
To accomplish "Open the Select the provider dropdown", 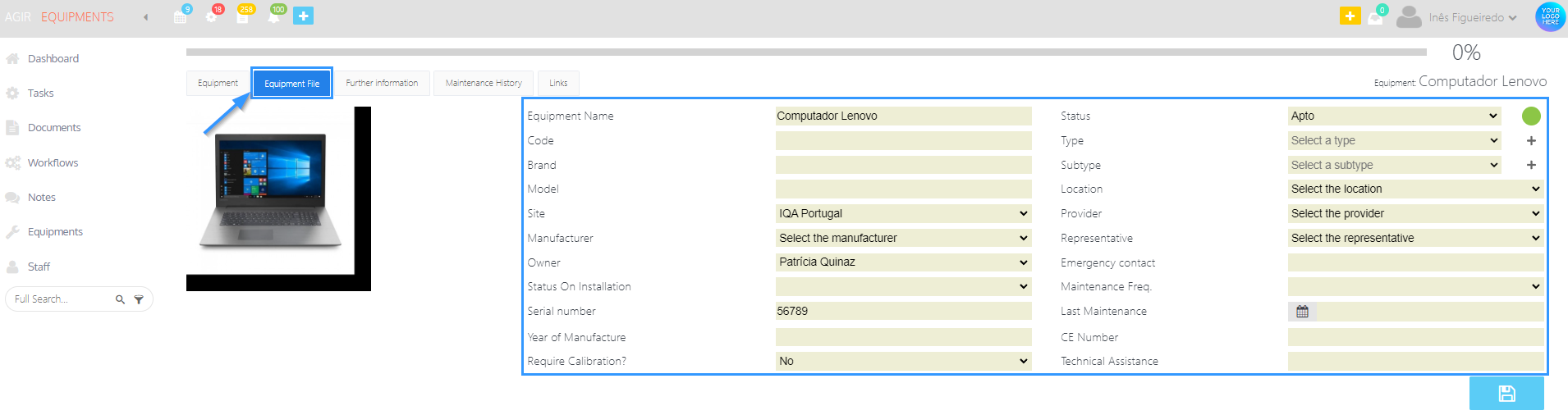I will pyautogui.click(x=1416, y=214).
